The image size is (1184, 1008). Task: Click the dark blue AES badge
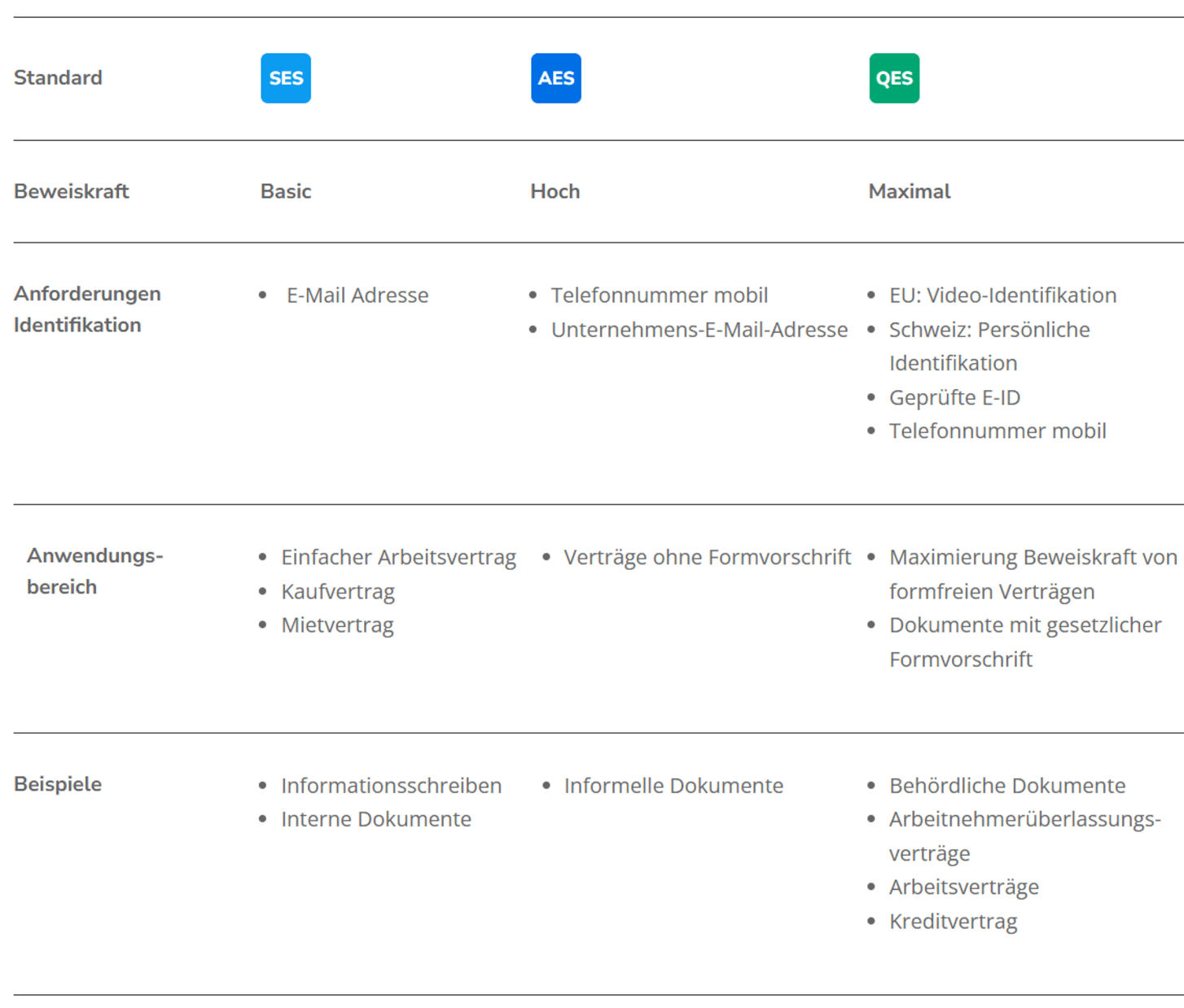(x=555, y=78)
